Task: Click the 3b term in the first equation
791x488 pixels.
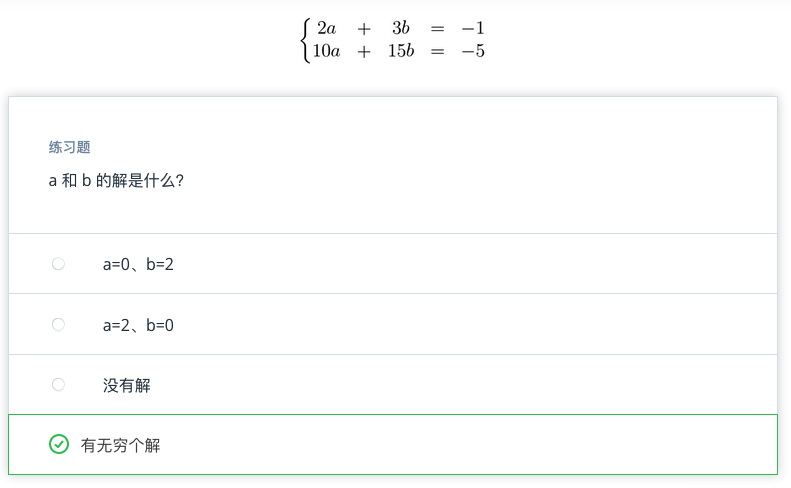Action: [x=401, y=28]
